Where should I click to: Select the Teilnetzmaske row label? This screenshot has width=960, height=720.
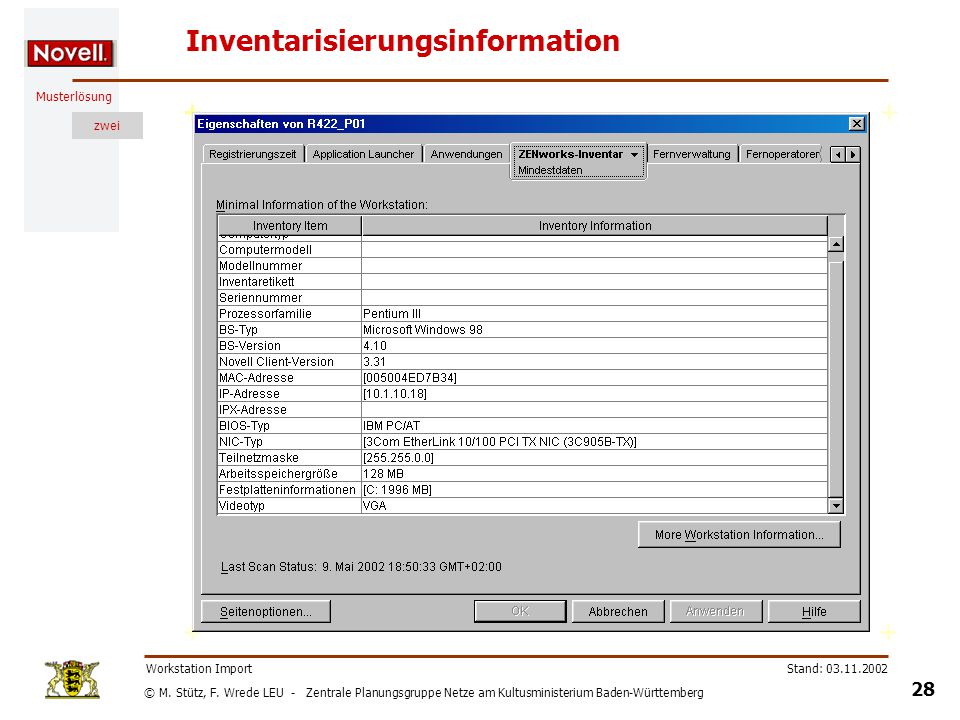[259, 457]
